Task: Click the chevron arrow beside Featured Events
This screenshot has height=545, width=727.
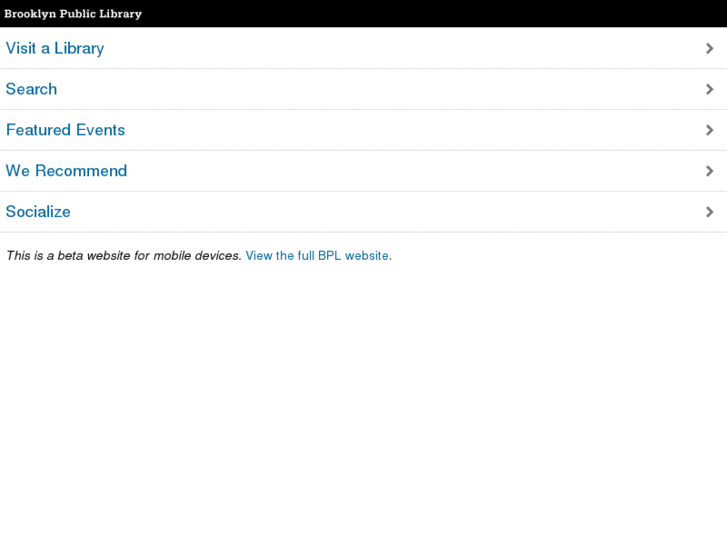Action: 709,130
